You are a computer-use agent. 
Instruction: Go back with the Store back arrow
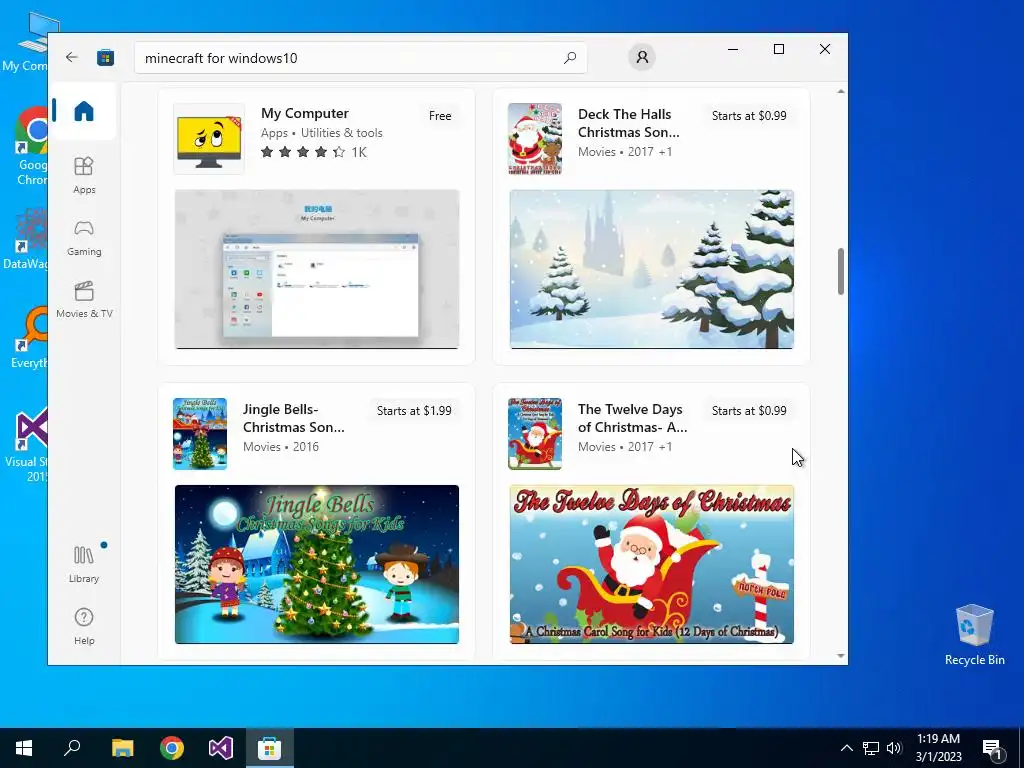72,57
